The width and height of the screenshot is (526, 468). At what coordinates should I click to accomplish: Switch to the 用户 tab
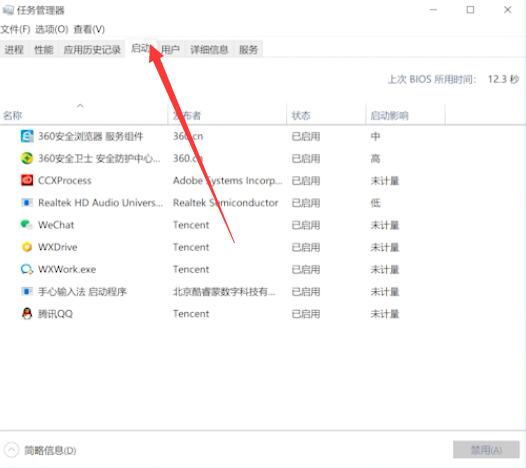[170, 50]
